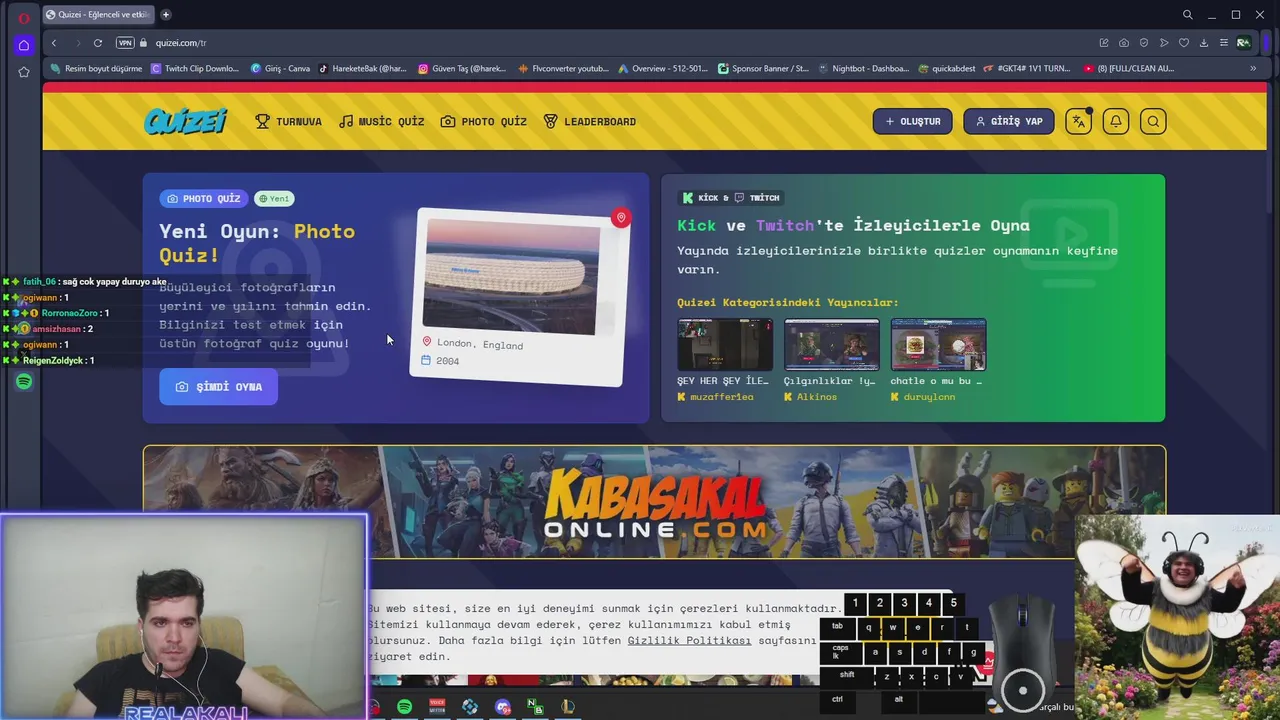1280x720 pixels.
Task: Open the HareketeBak TikTok bookmark
Action: click(x=363, y=68)
